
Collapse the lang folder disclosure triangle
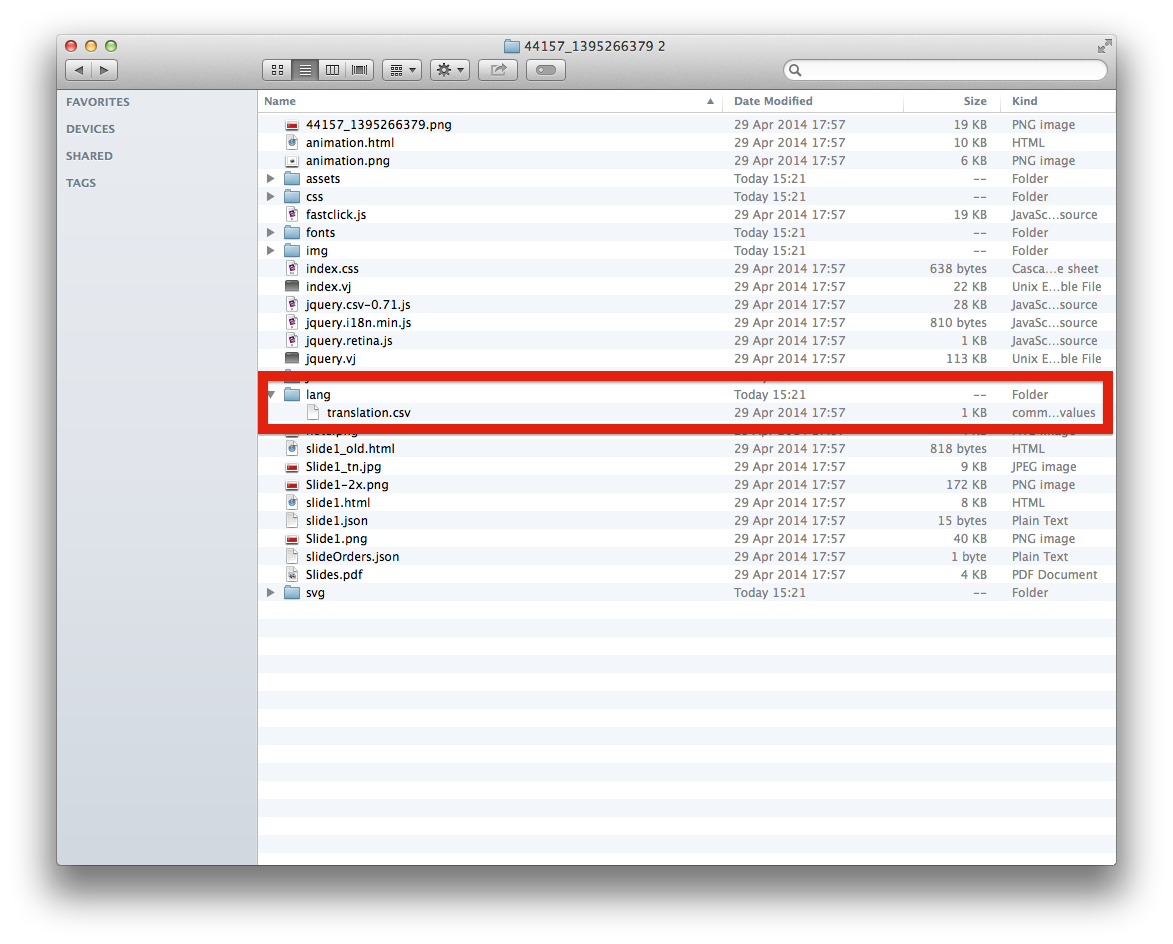[x=271, y=395]
